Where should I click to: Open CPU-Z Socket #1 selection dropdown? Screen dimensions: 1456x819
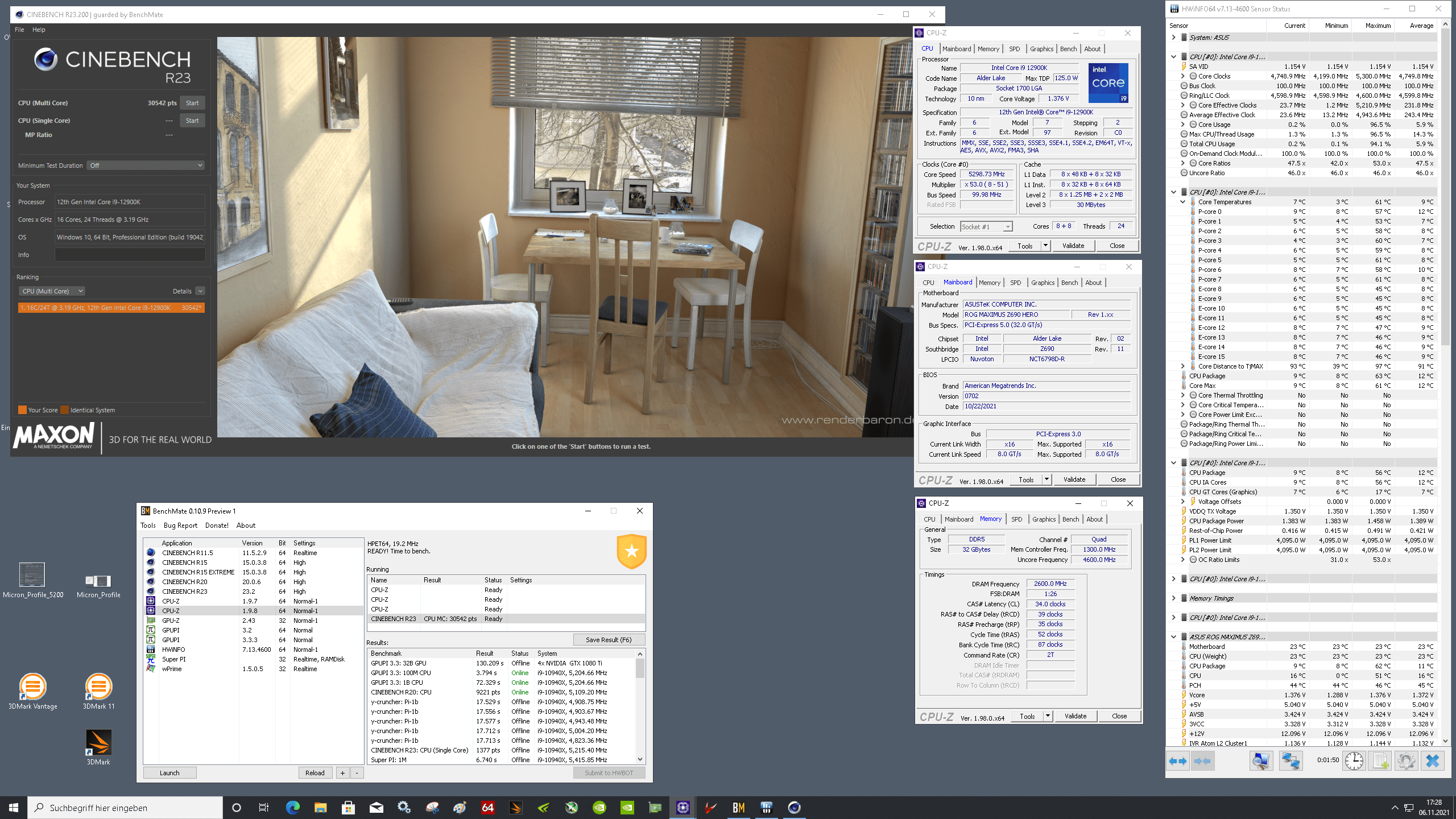pyautogui.click(x=986, y=226)
